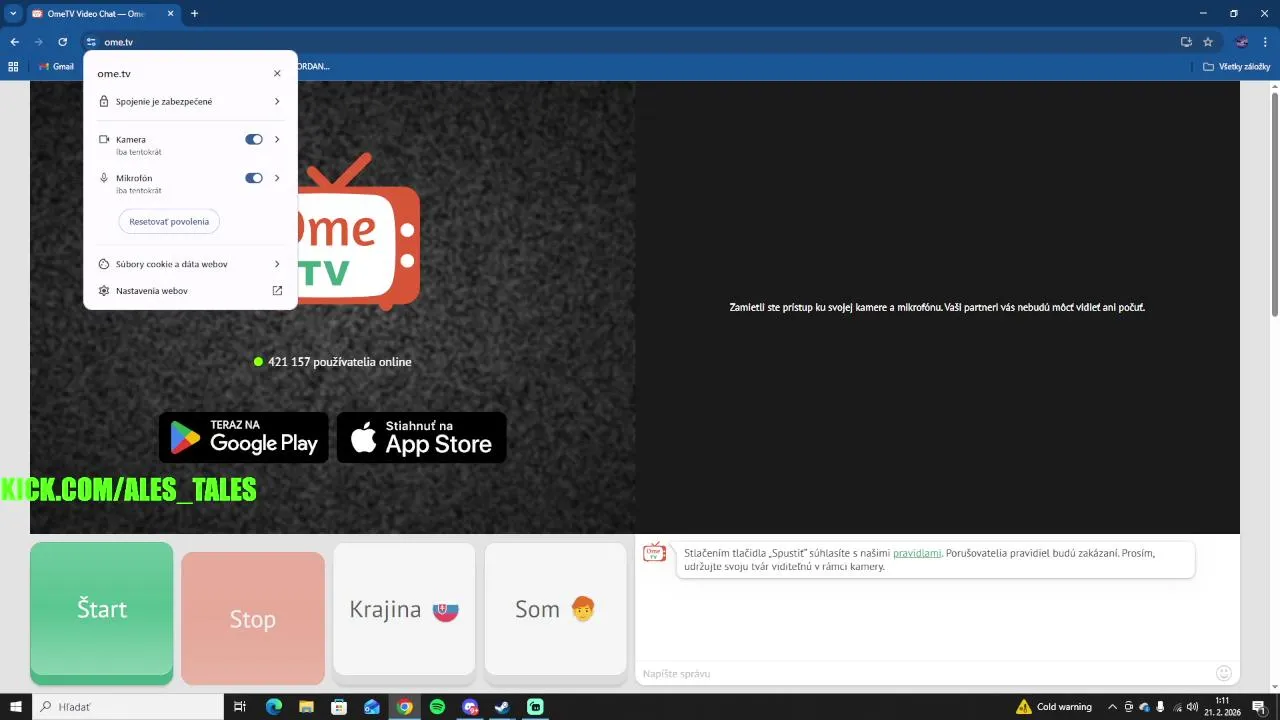Click the install app icon in address bar

click(x=1186, y=42)
